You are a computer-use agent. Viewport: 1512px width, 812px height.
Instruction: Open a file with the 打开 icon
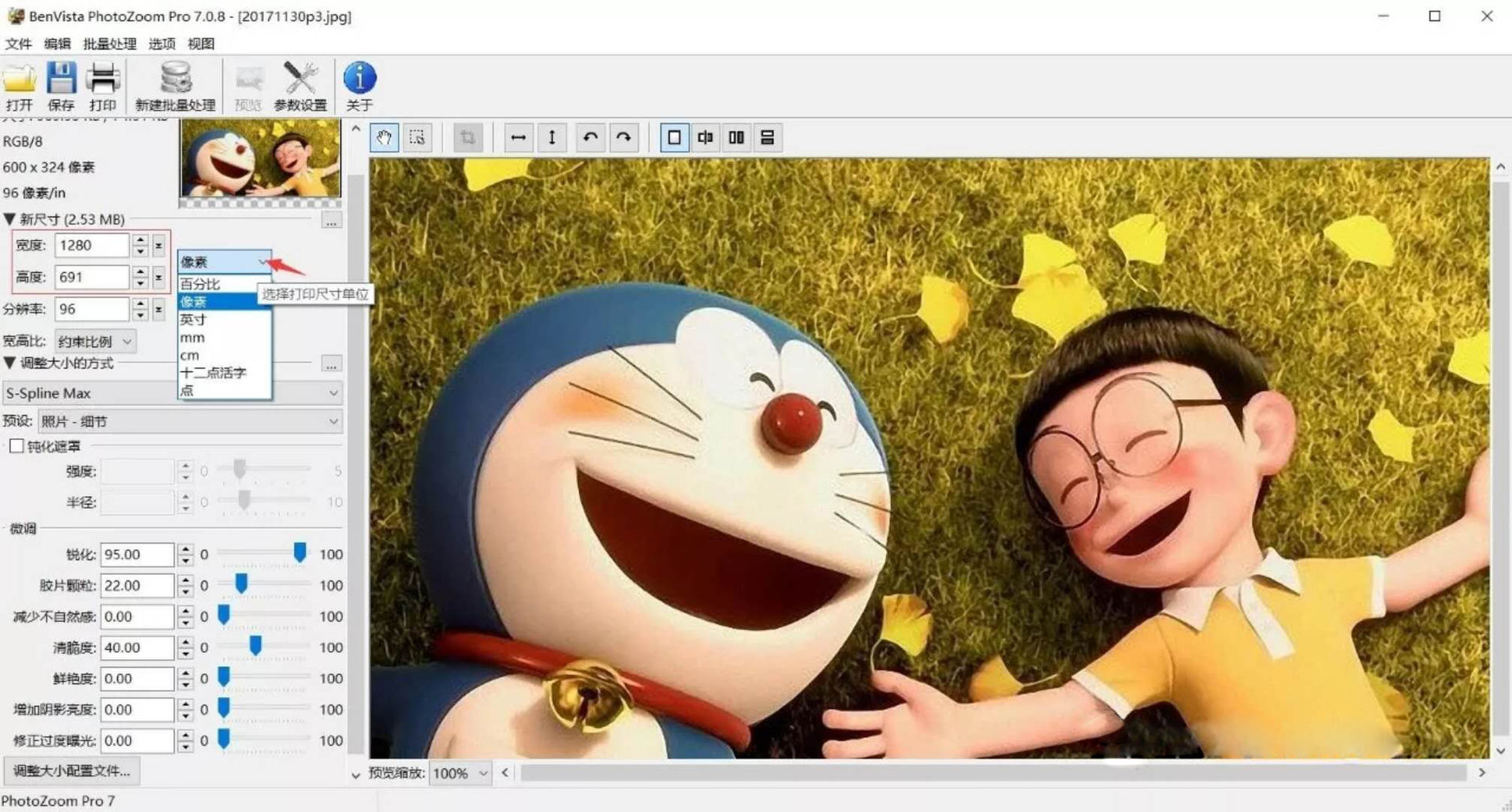[19, 85]
